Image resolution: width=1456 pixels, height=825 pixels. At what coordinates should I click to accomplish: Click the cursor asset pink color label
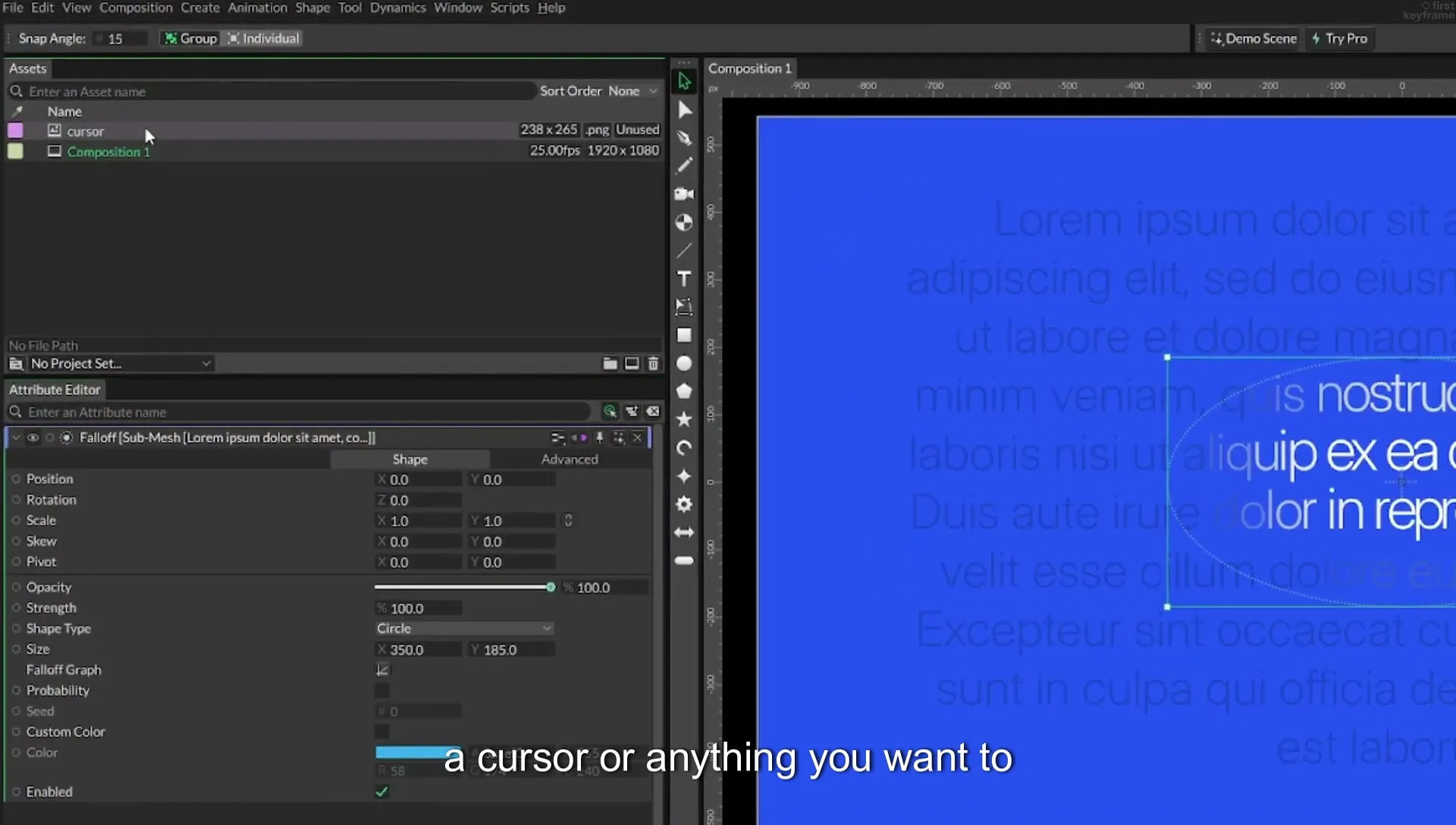tap(15, 130)
